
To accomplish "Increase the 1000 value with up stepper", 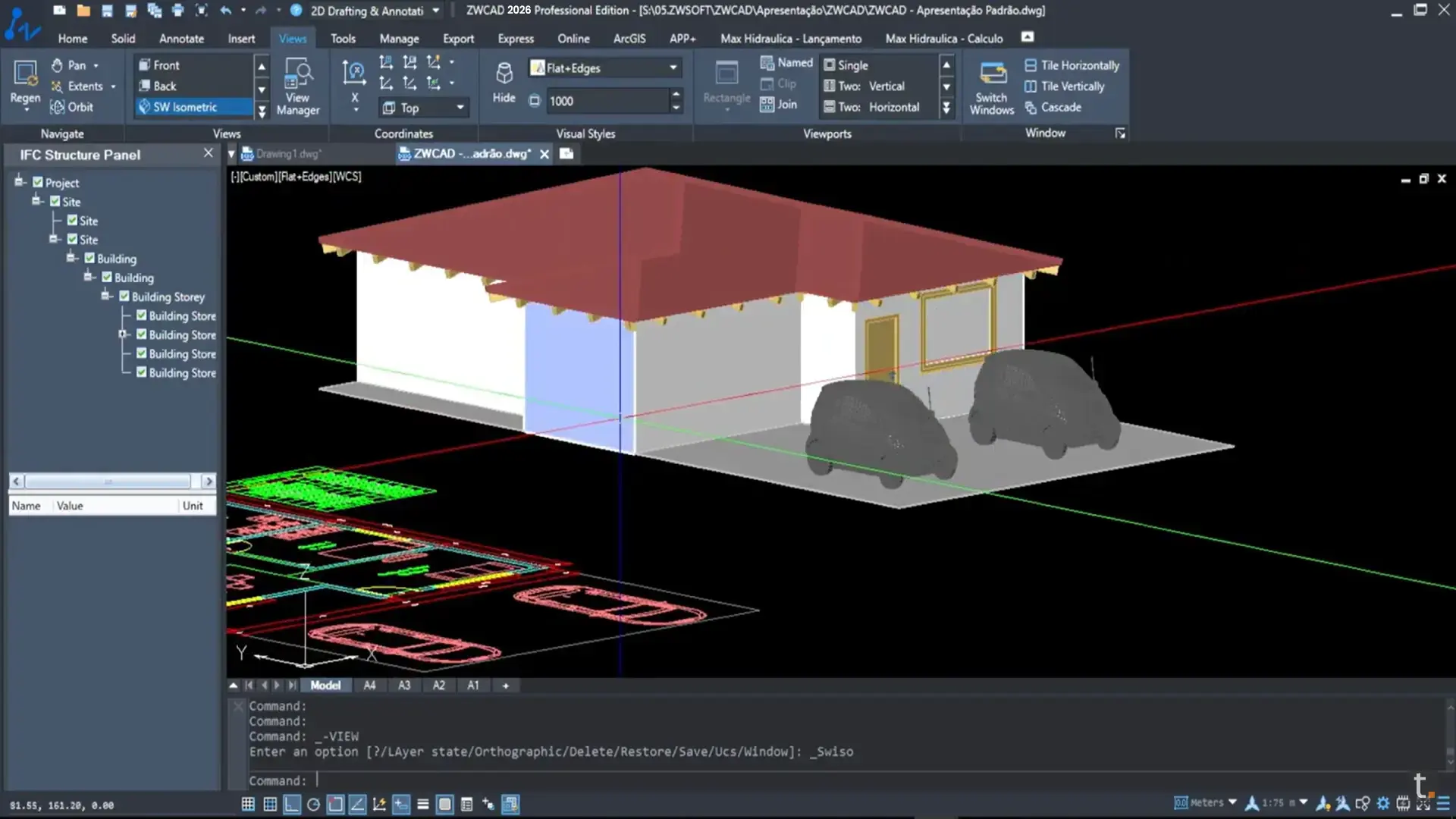I will pyautogui.click(x=676, y=94).
